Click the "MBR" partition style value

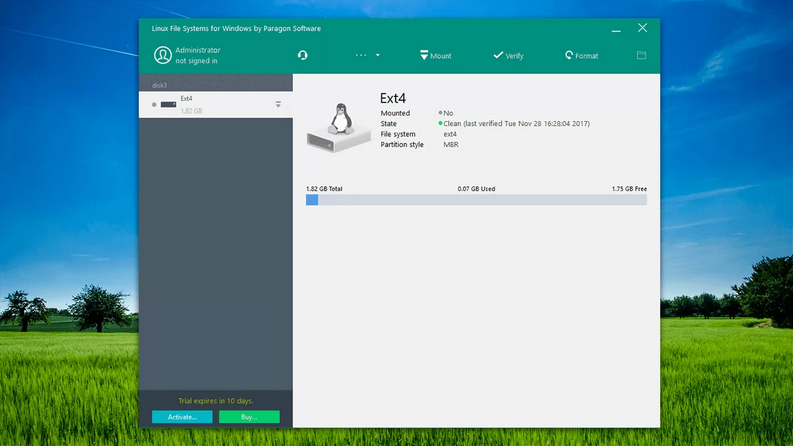pyautogui.click(x=451, y=144)
